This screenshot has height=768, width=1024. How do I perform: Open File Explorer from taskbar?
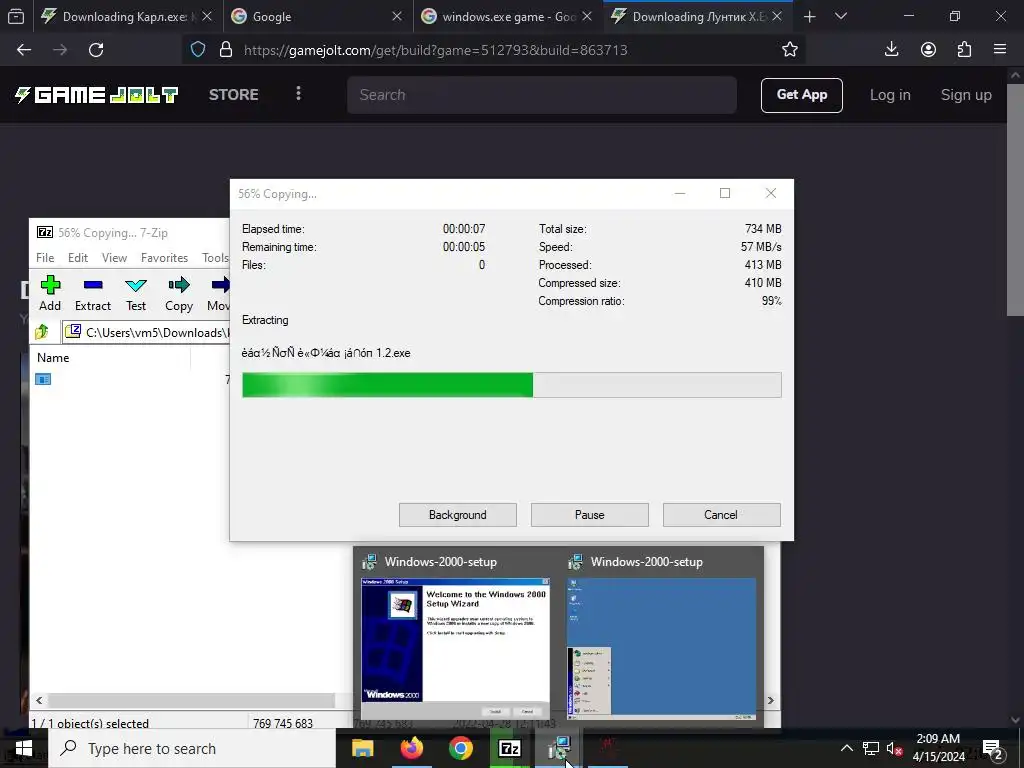[362, 748]
